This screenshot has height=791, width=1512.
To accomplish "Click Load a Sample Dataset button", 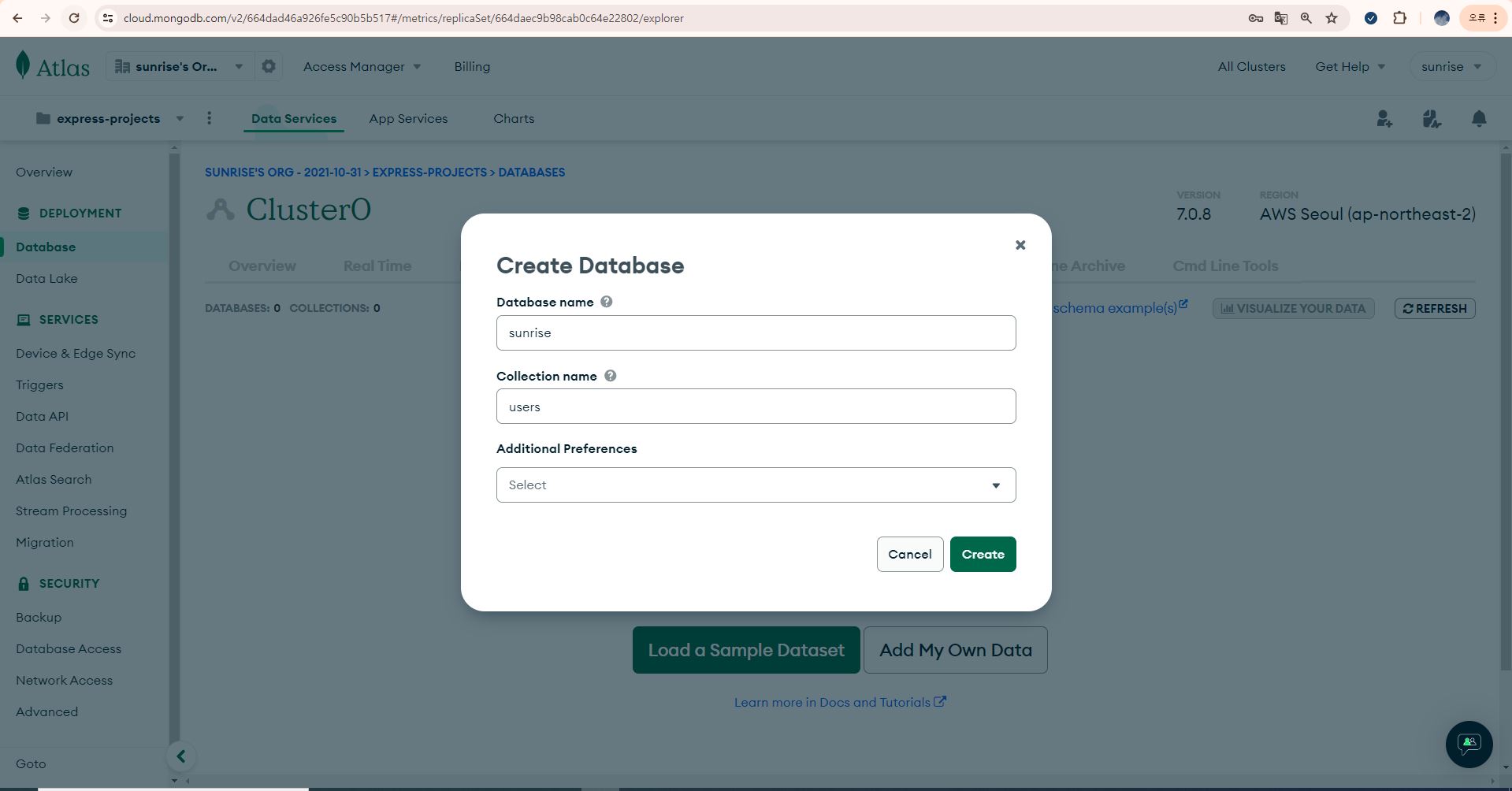I will coord(746,650).
